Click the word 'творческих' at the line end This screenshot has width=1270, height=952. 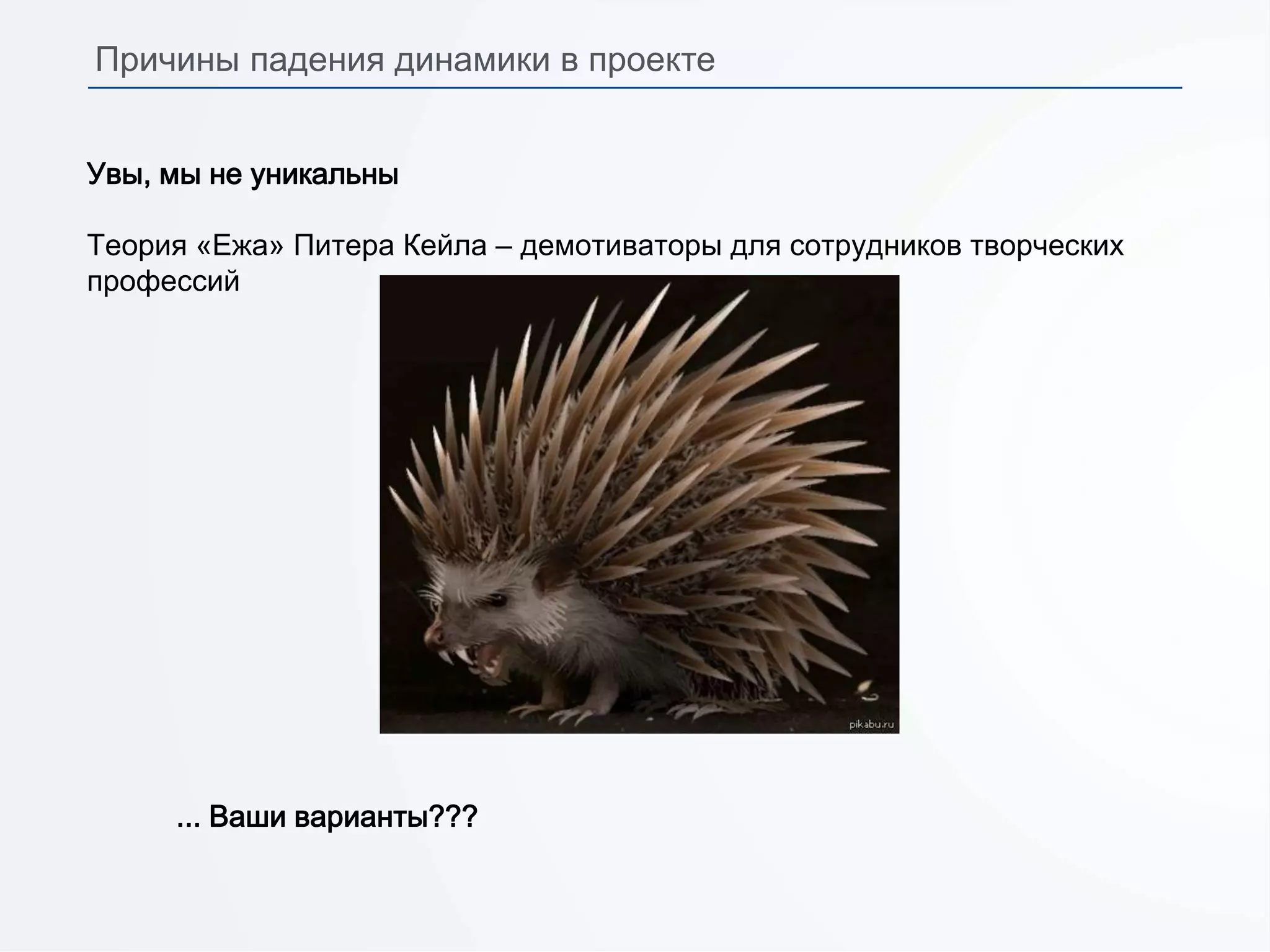1046,245
